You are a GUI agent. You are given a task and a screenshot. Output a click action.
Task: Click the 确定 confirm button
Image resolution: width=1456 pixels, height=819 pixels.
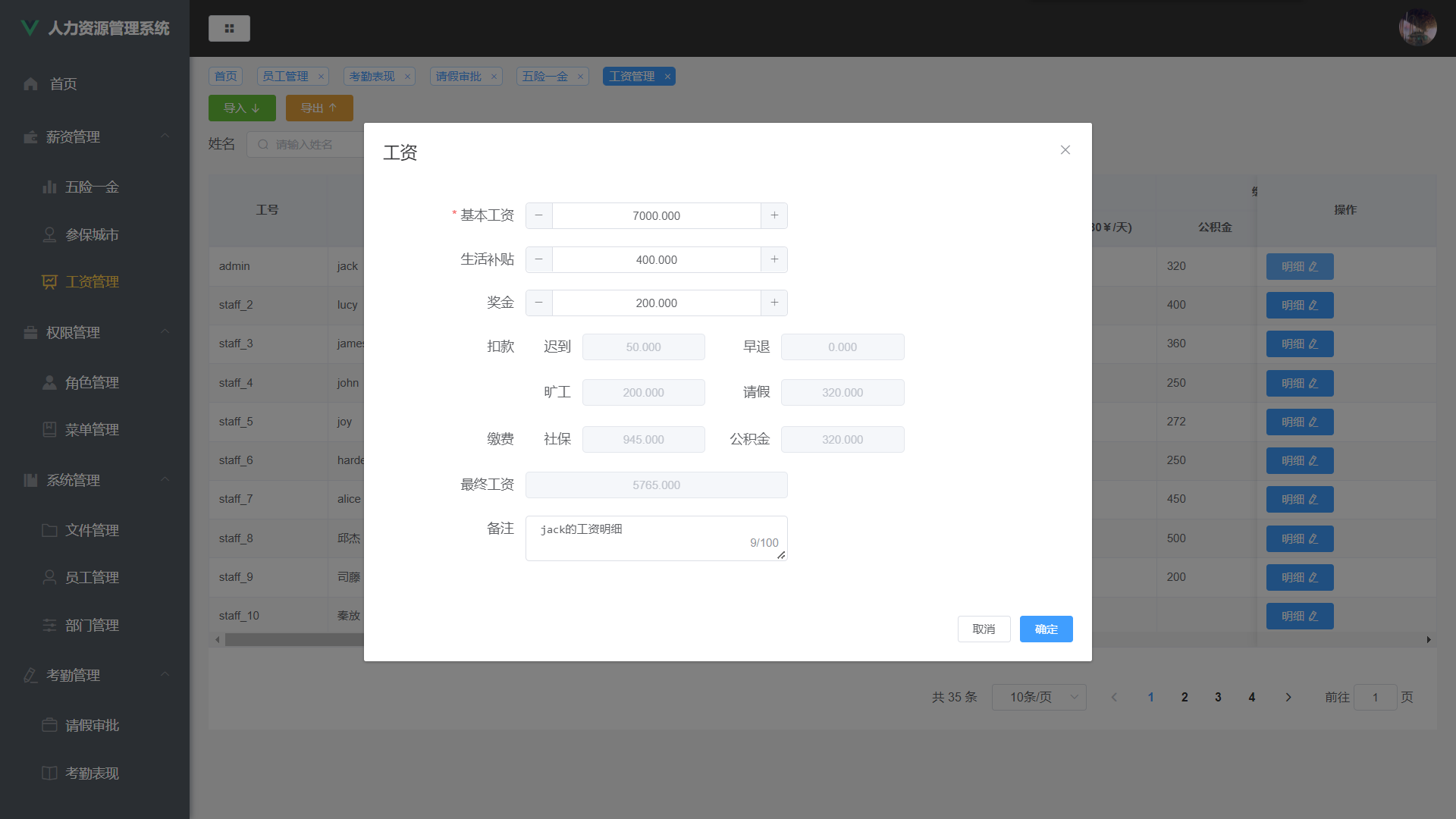coord(1046,629)
